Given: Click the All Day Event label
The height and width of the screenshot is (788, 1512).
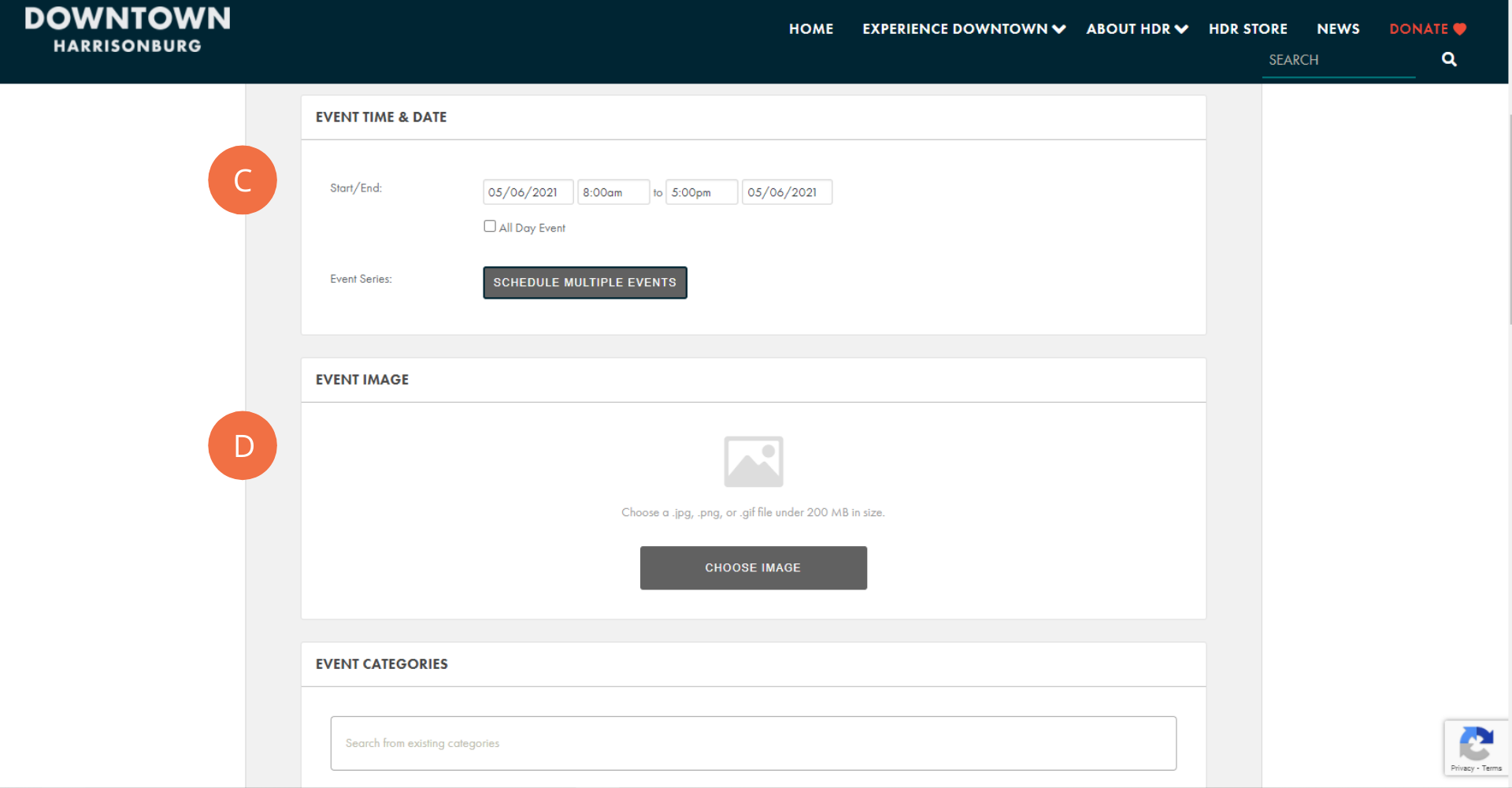Looking at the screenshot, I should pos(532,228).
